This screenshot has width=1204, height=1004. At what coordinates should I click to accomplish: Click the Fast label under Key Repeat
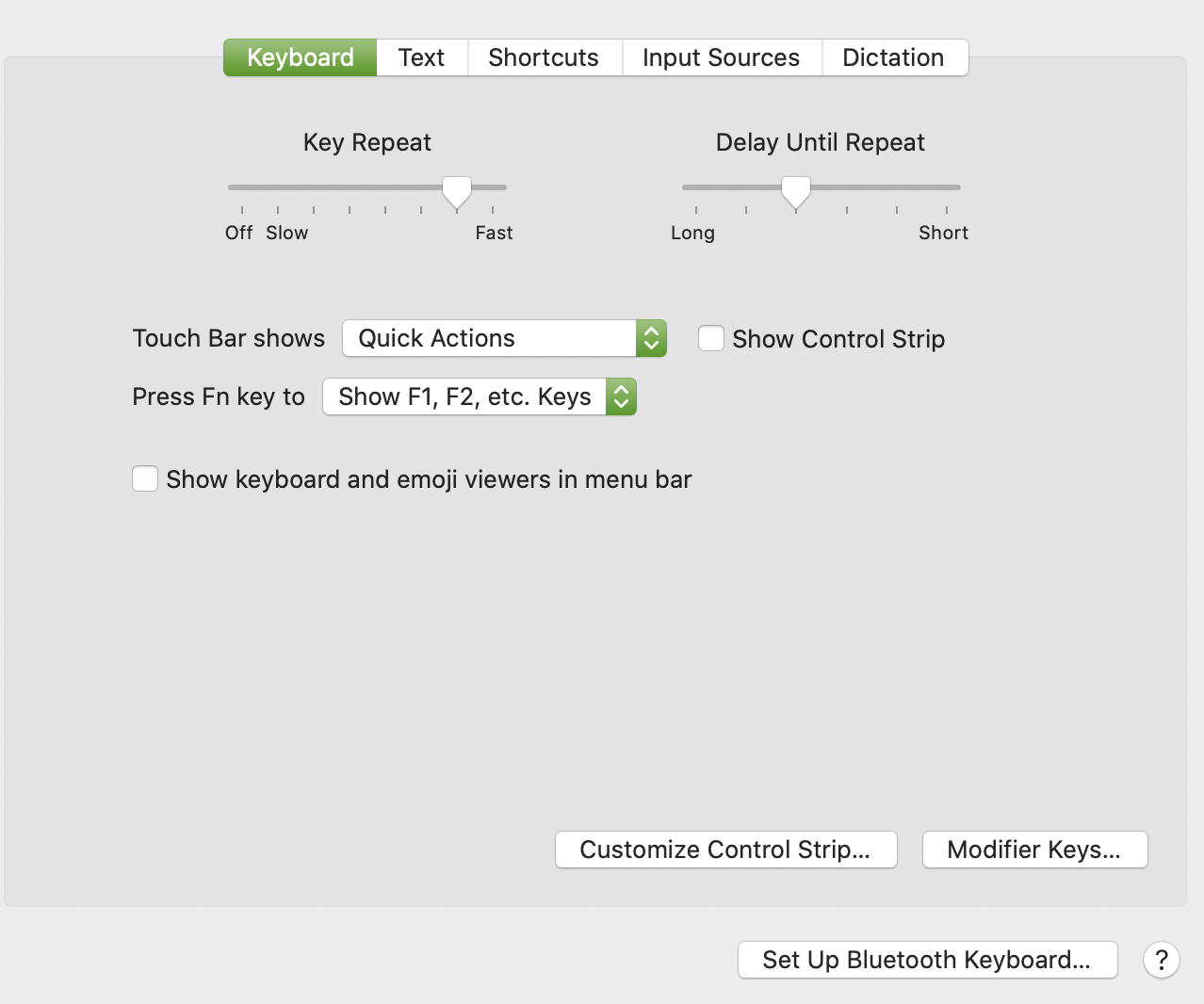tap(494, 233)
